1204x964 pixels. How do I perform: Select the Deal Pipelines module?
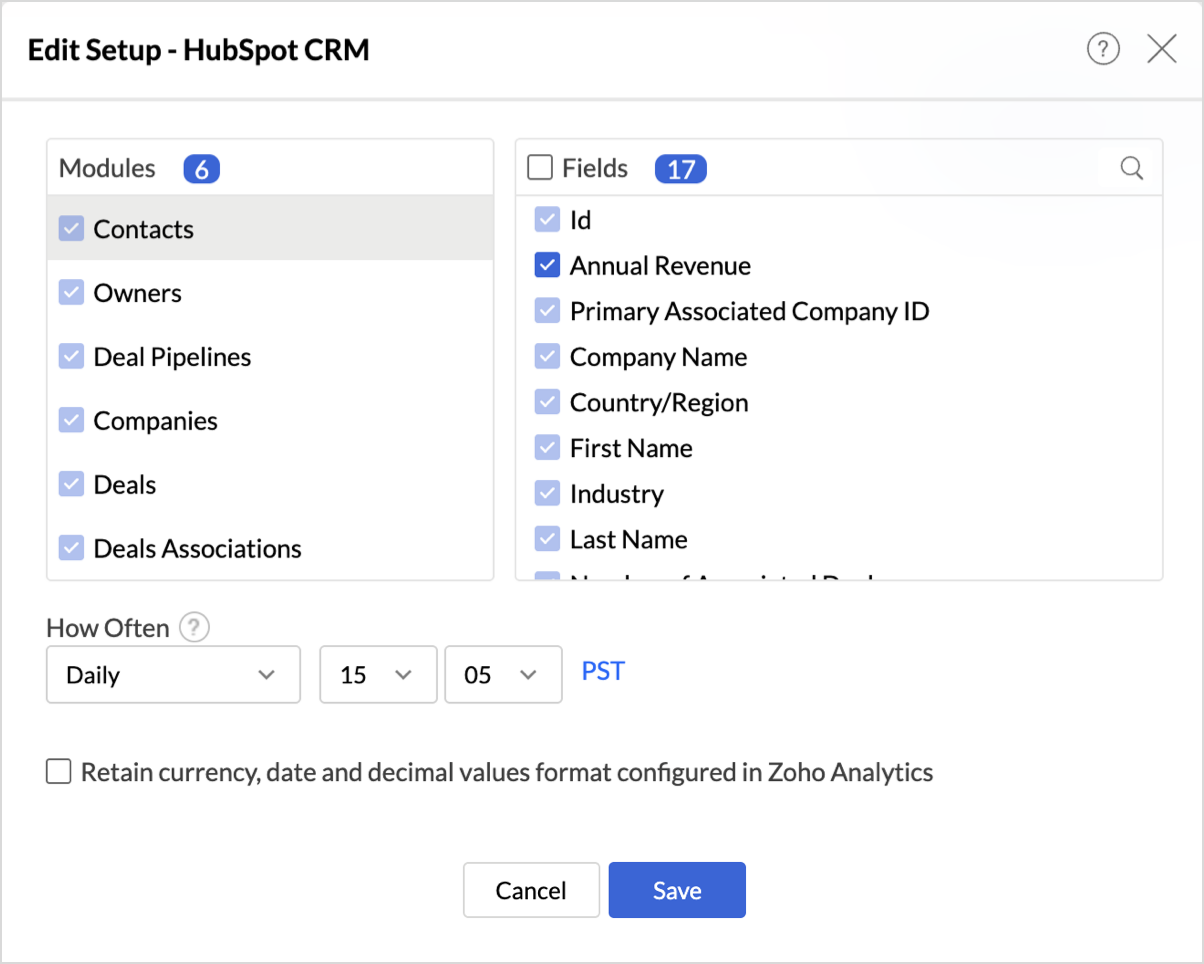click(x=172, y=357)
